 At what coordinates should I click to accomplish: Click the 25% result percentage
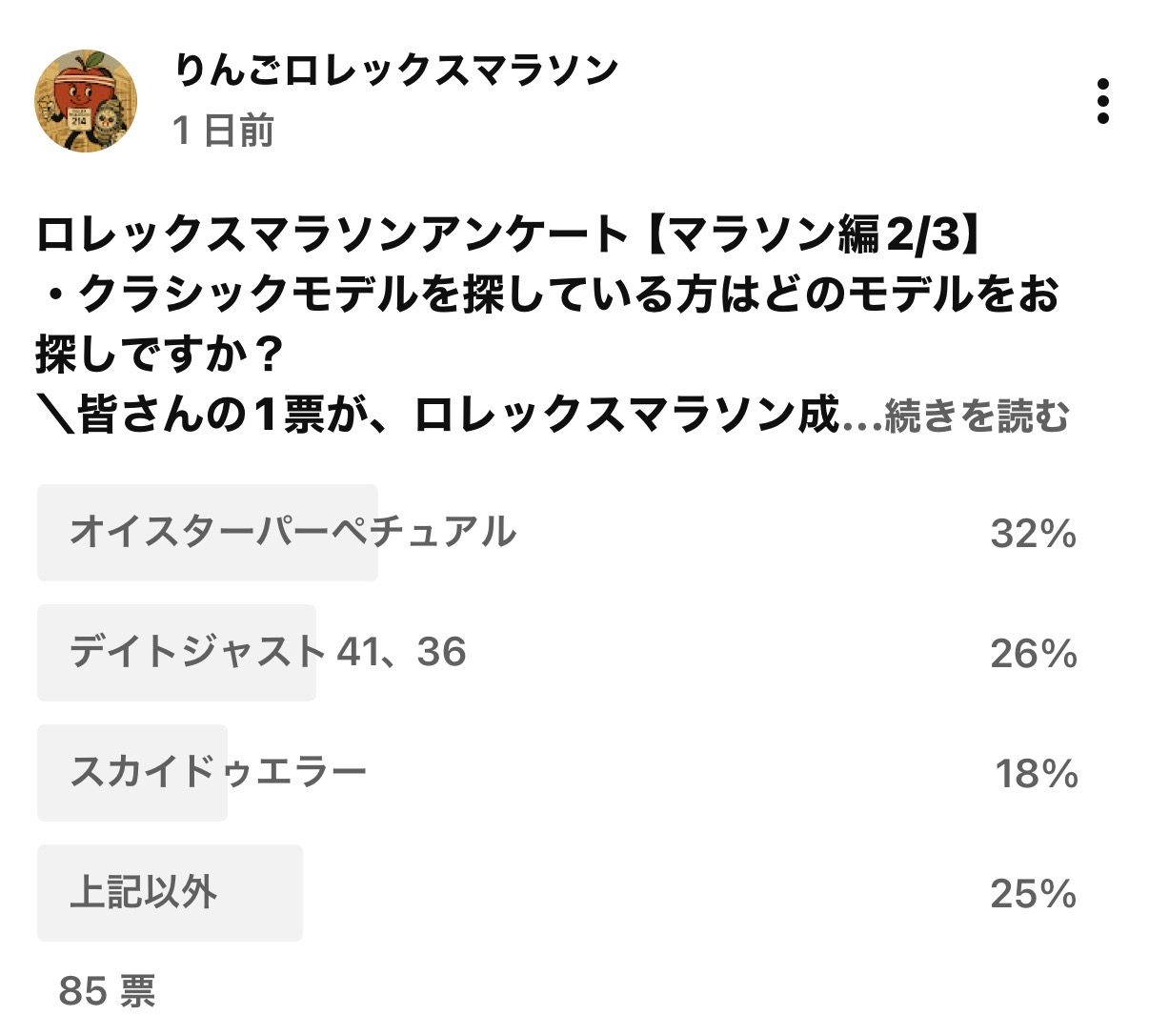[1033, 894]
